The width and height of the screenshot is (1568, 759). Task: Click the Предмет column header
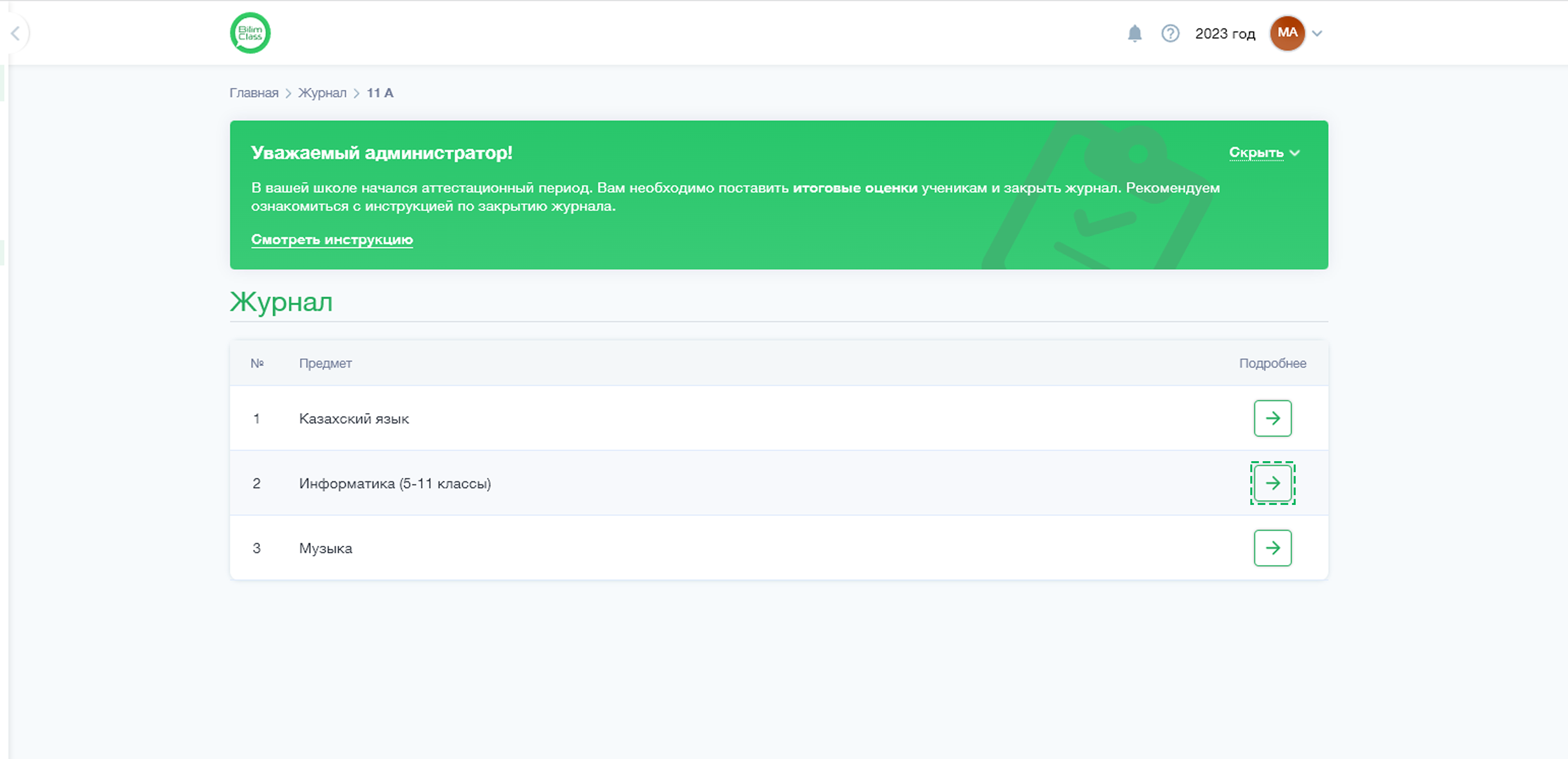coord(325,363)
